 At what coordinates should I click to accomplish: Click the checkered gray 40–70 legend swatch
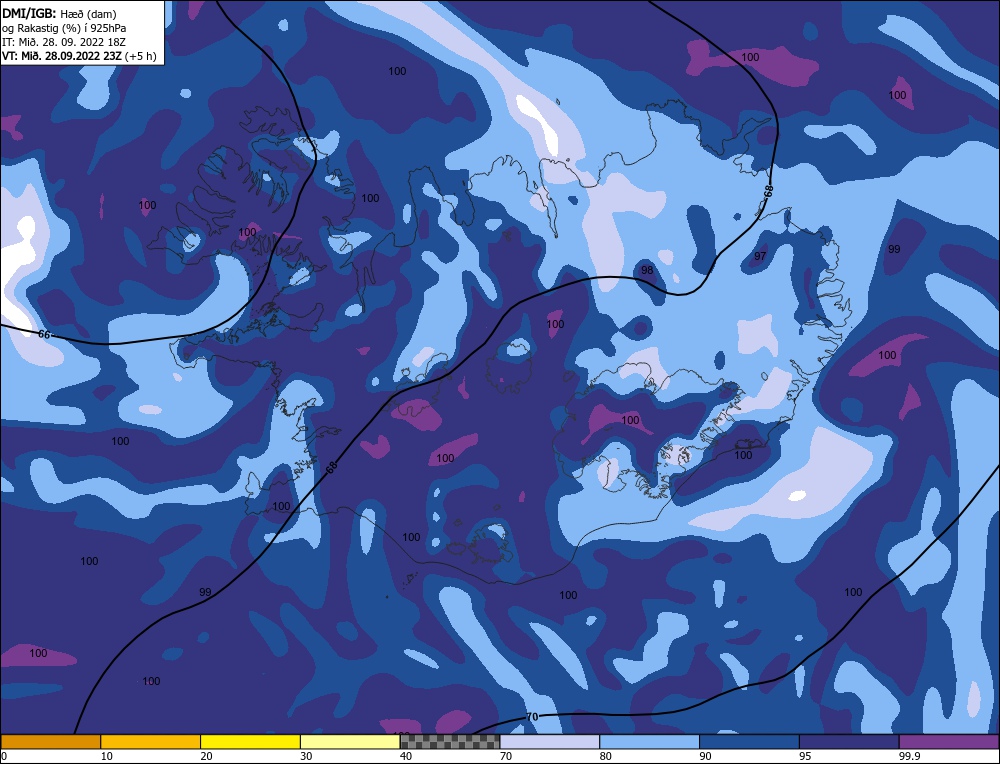[450, 742]
